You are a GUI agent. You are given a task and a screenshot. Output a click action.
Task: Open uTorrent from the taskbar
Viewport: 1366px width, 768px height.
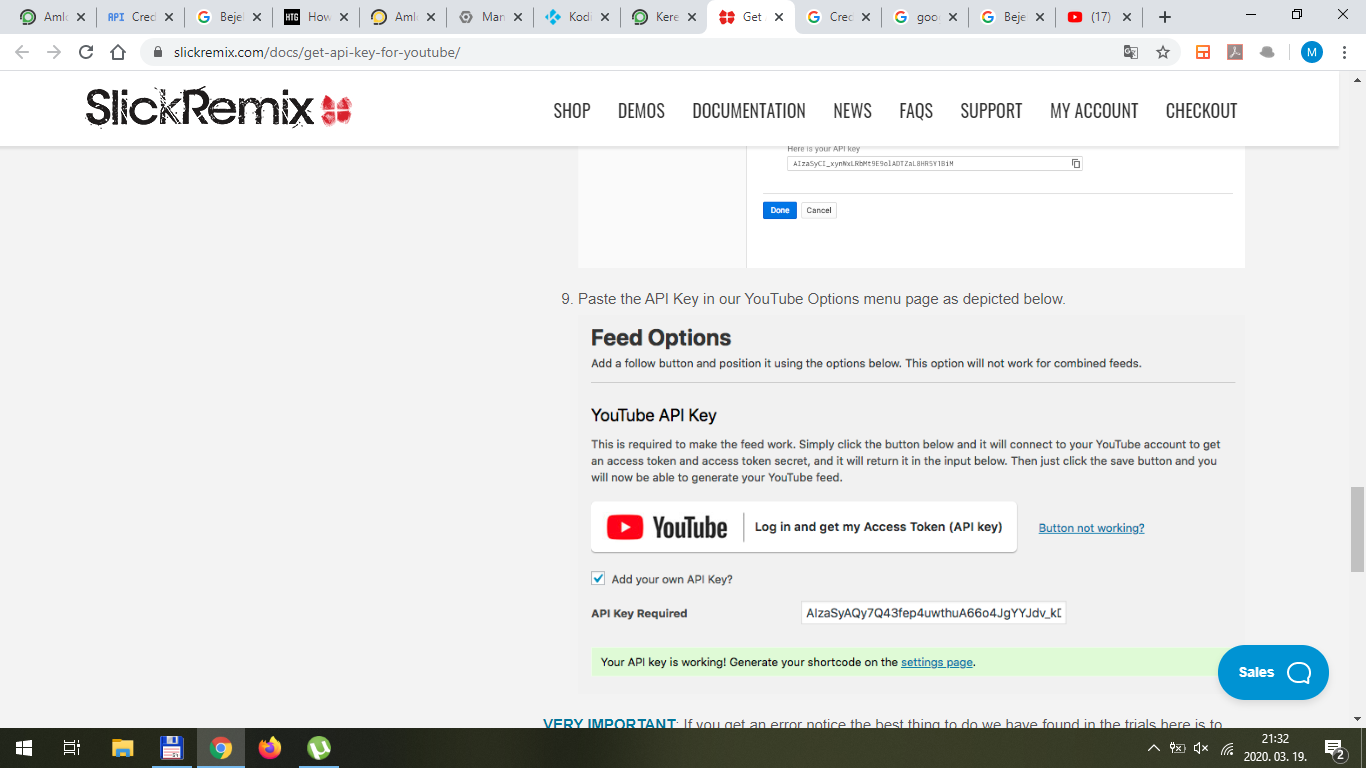pyautogui.click(x=319, y=748)
